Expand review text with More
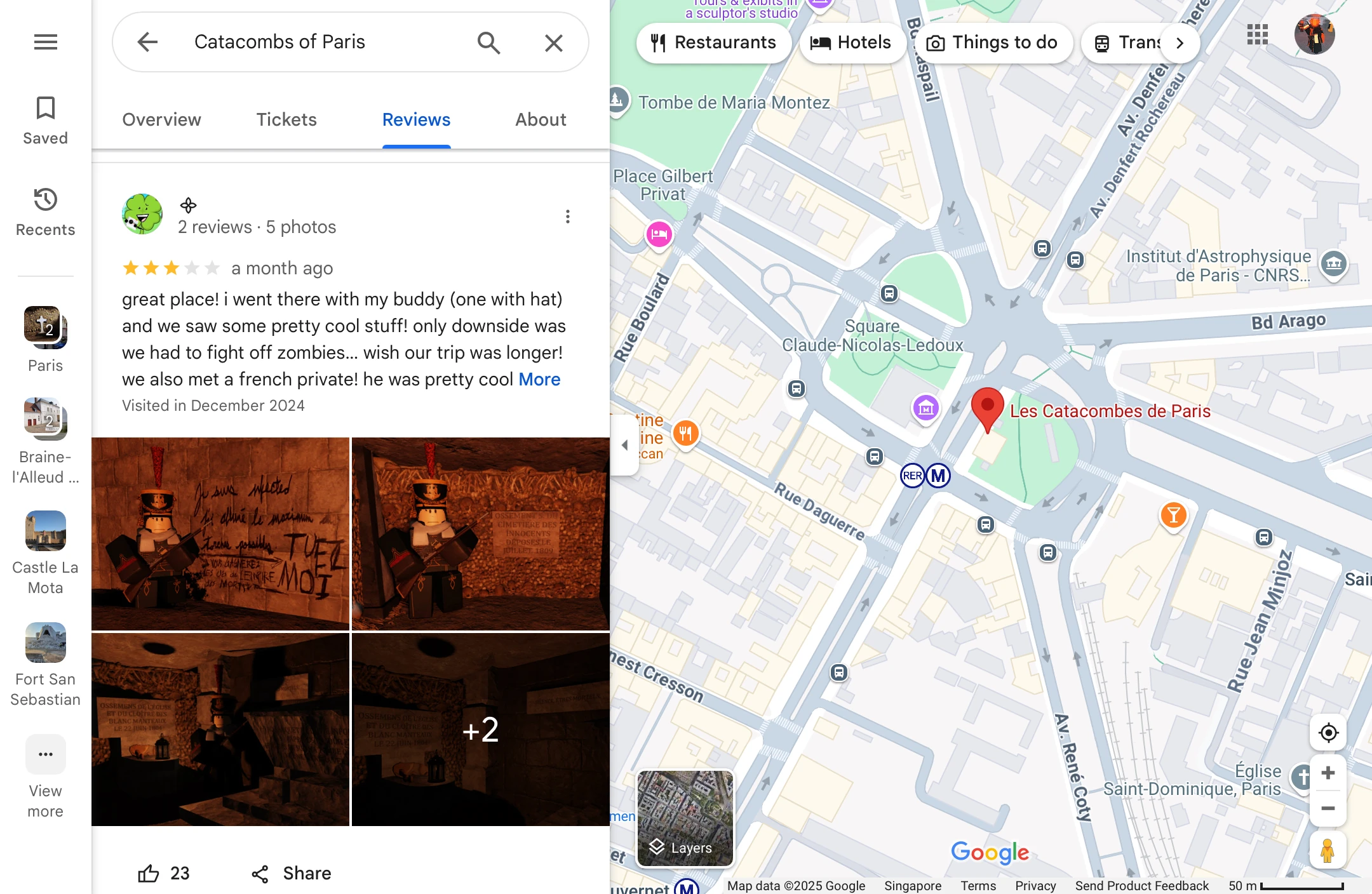The width and height of the screenshot is (1372, 894). point(539,379)
